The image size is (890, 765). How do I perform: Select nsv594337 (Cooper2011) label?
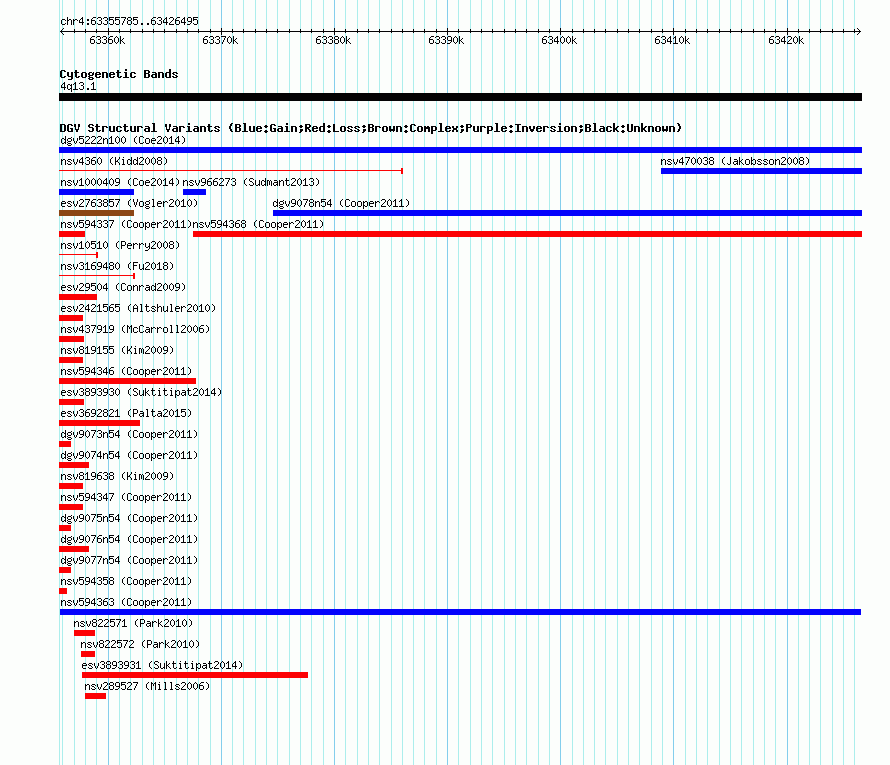pyautogui.click(x=126, y=224)
